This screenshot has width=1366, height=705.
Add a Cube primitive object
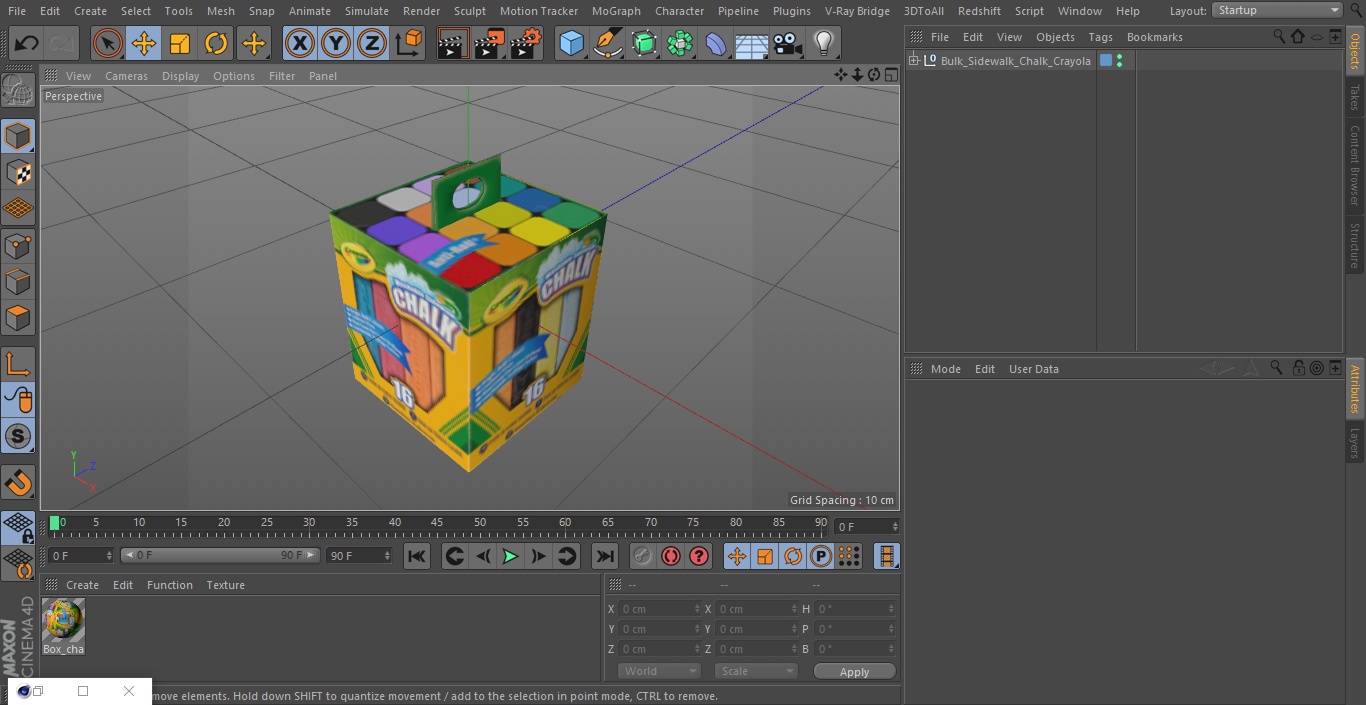571,43
